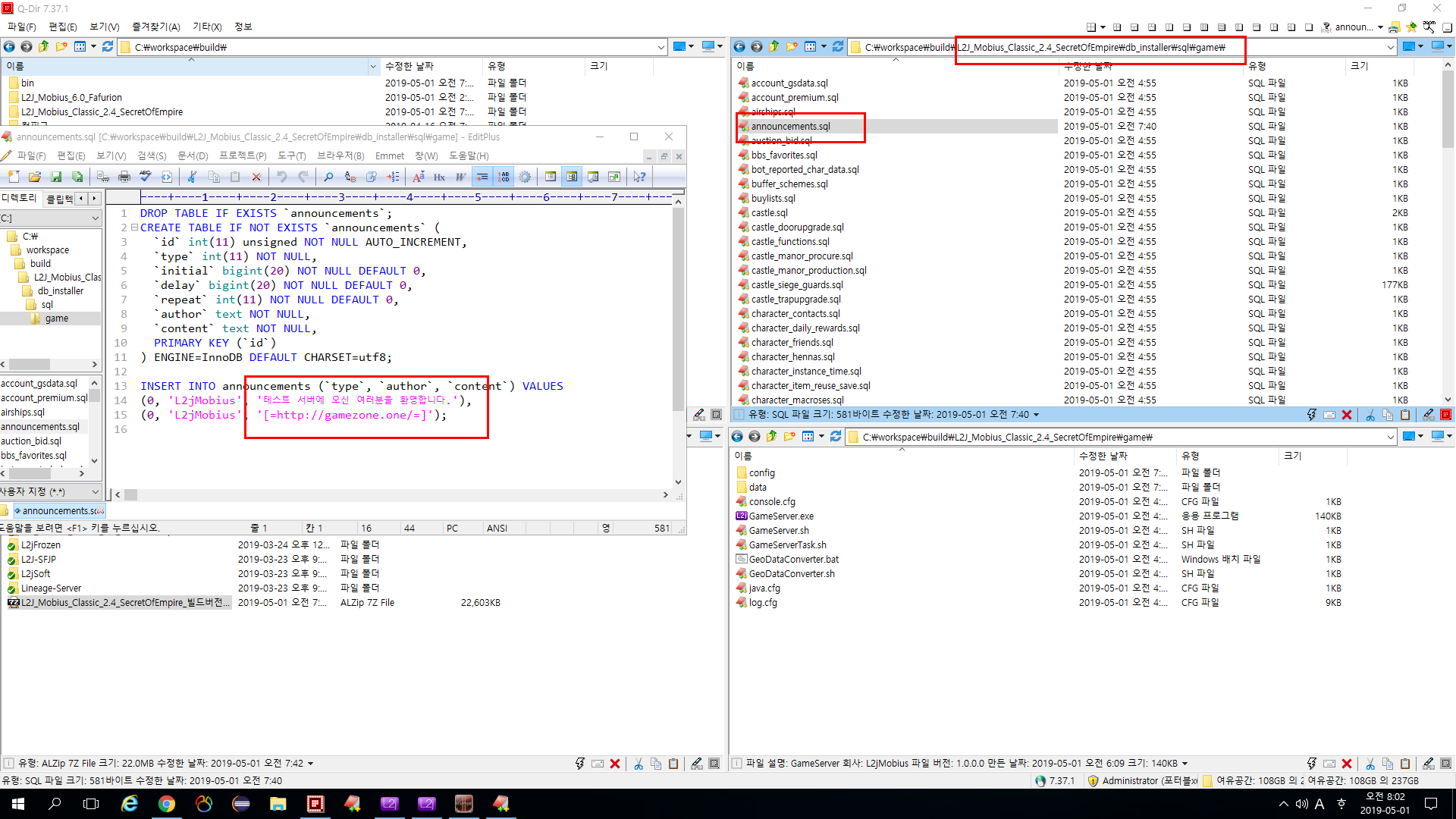Click the Find magnifier icon in EditPlus
Screen dimensions: 1456x819
[329, 177]
